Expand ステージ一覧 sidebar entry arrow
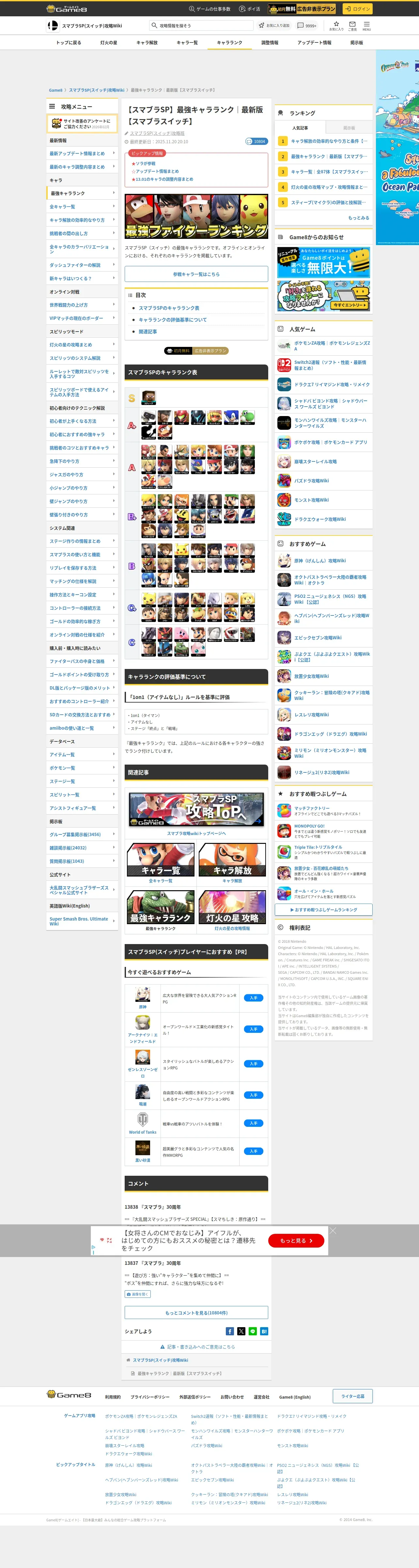Screen dimensions: 419x1568 tap(113, 781)
